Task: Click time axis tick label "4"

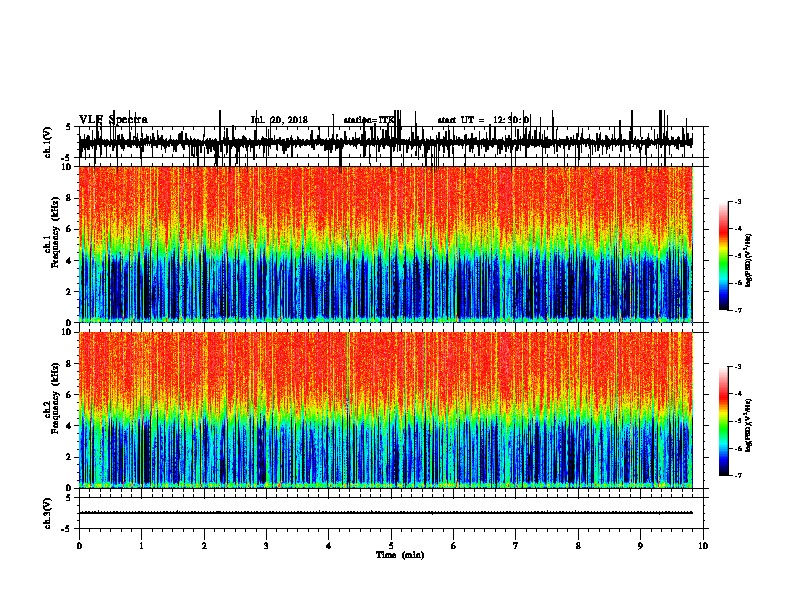Action: (329, 546)
